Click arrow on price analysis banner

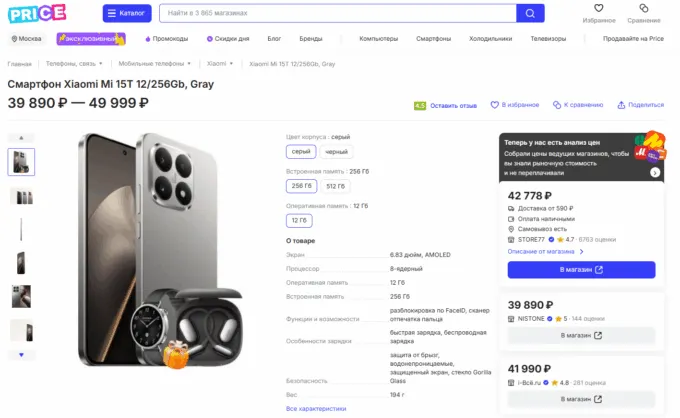pyautogui.click(x=654, y=172)
